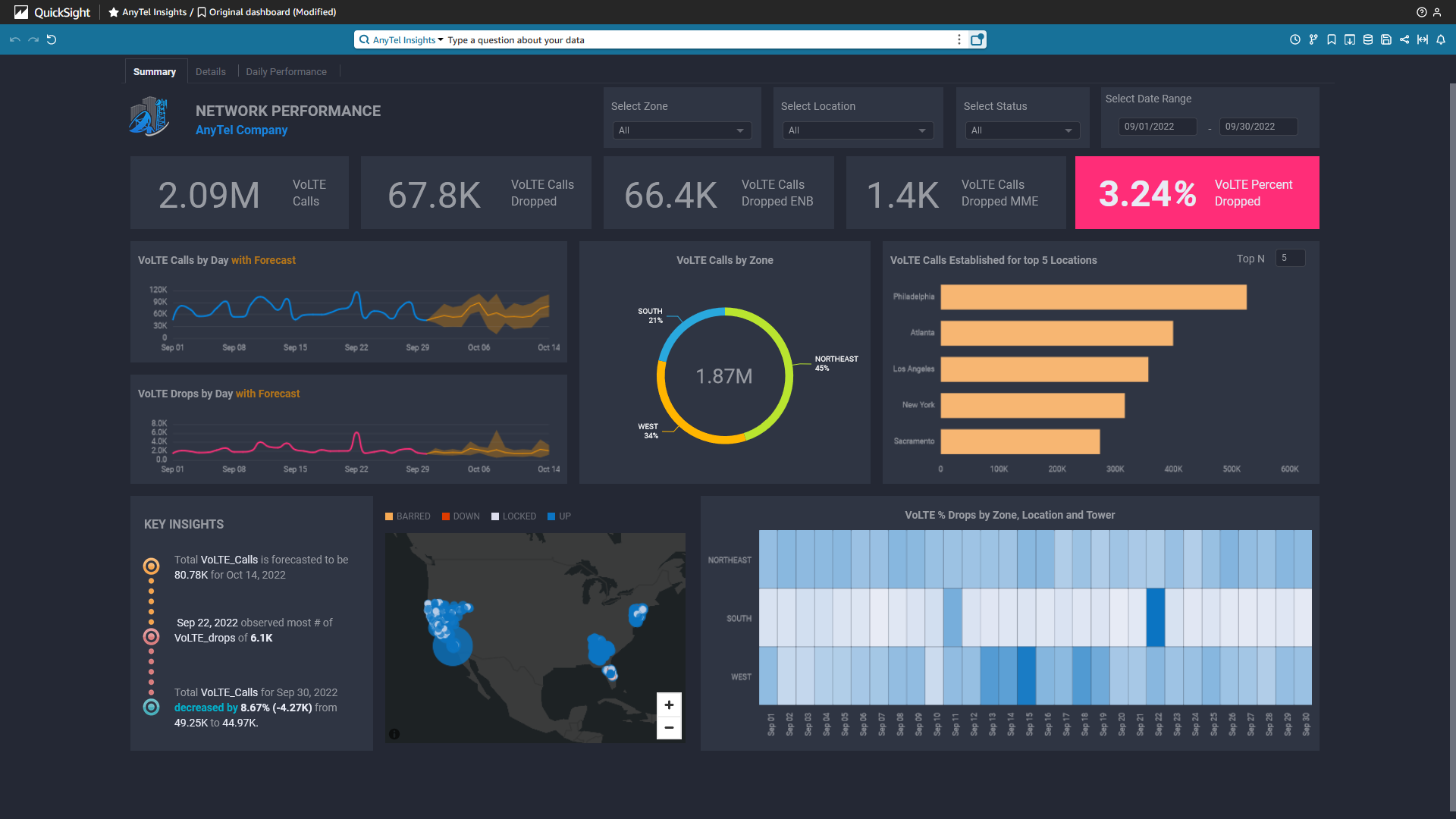Open the bookmarks icon in toolbar
Image resolution: width=1456 pixels, height=819 pixels.
pos(1332,39)
